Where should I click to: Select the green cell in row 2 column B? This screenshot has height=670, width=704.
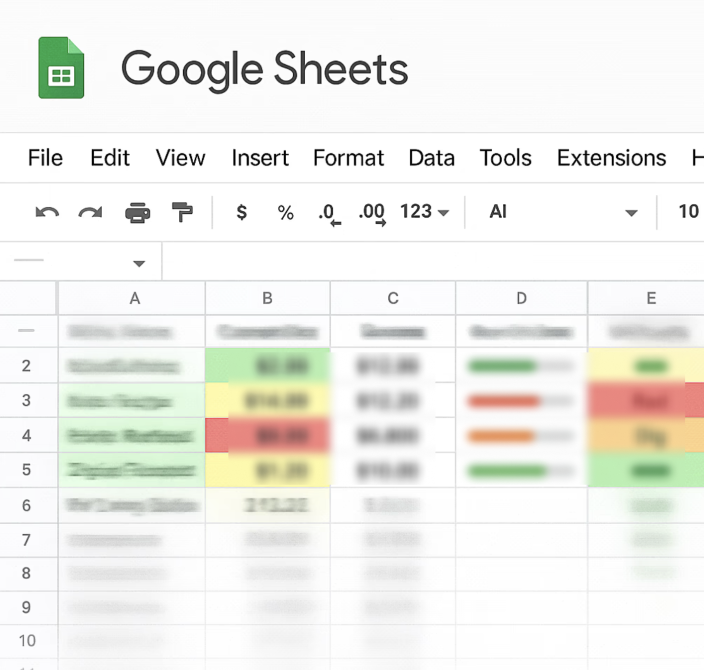268,366
